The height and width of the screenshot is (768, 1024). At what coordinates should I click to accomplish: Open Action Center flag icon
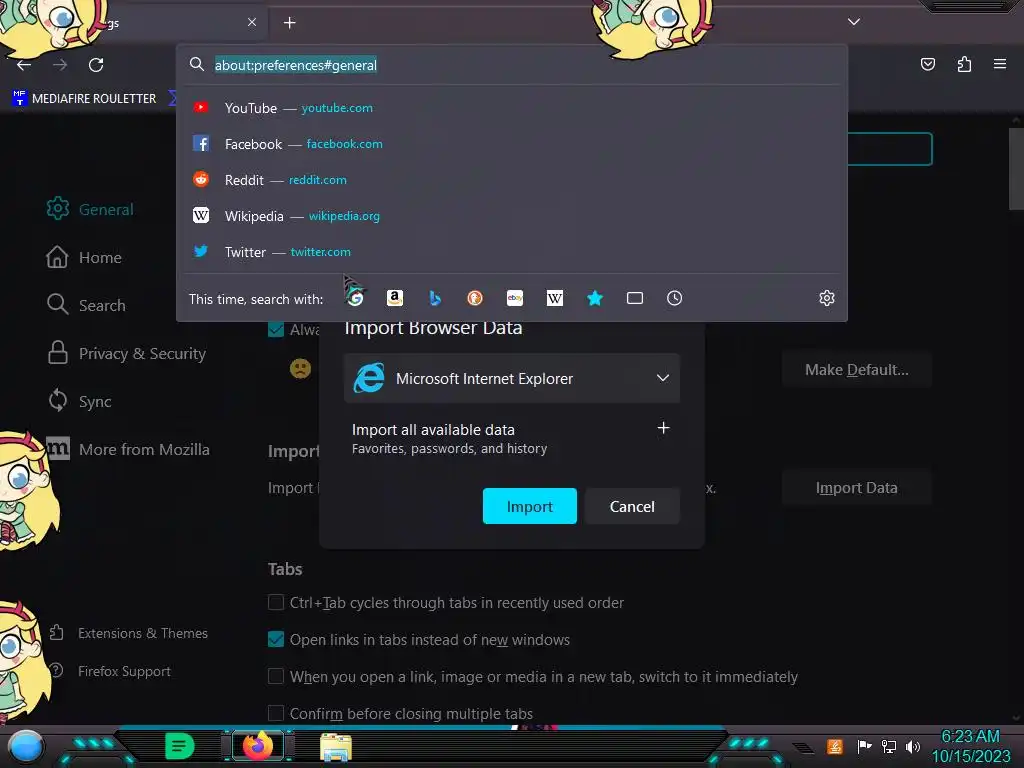[x=864, y=746]
